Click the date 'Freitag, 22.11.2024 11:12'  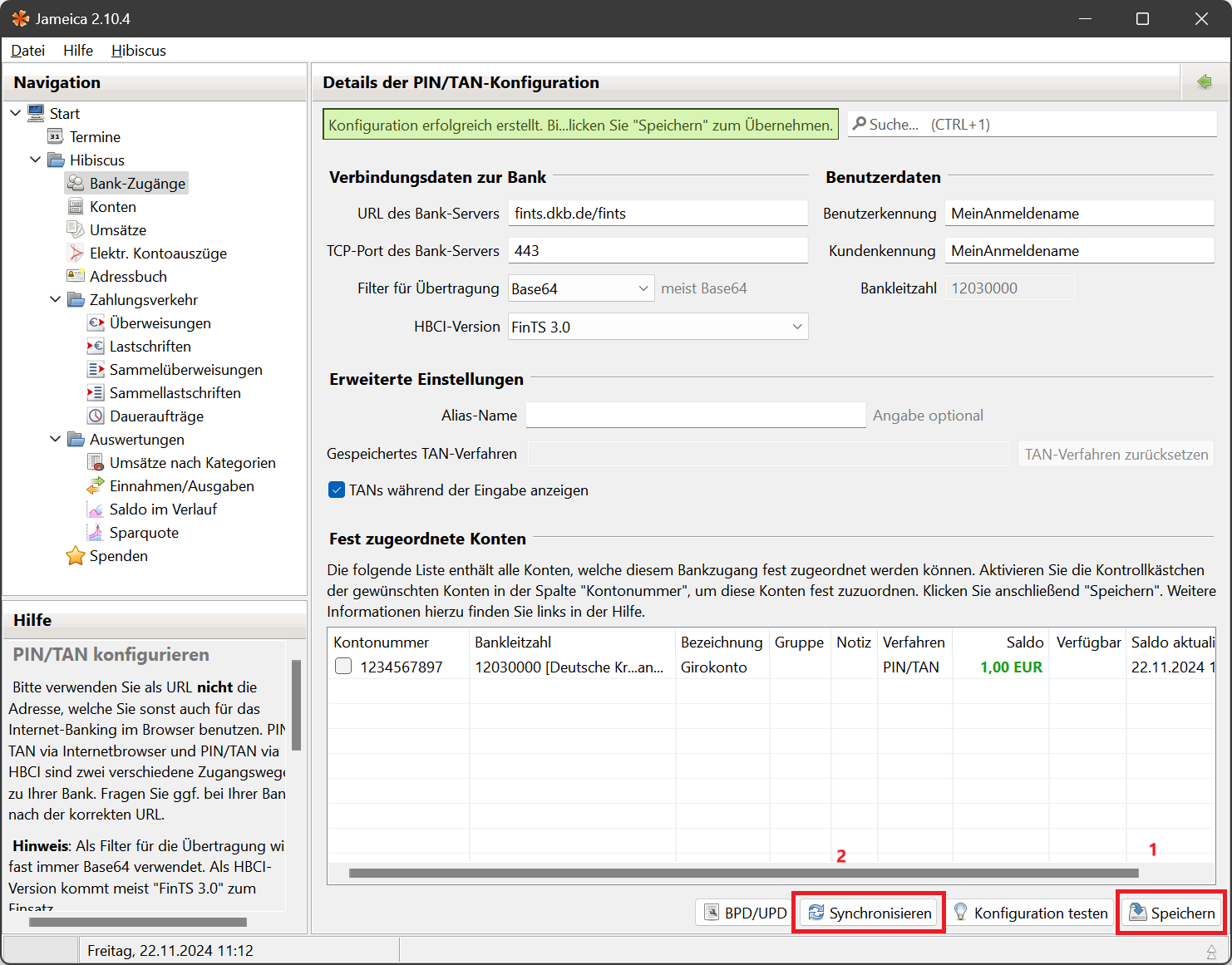coord(170,950)
